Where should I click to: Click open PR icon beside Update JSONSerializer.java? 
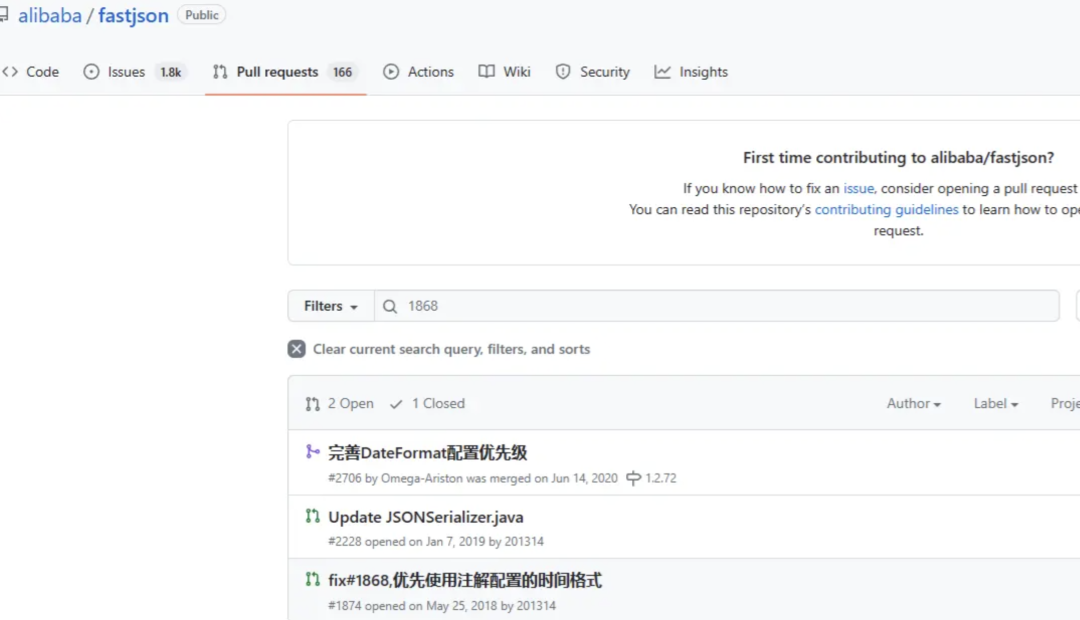pos(313,517)
